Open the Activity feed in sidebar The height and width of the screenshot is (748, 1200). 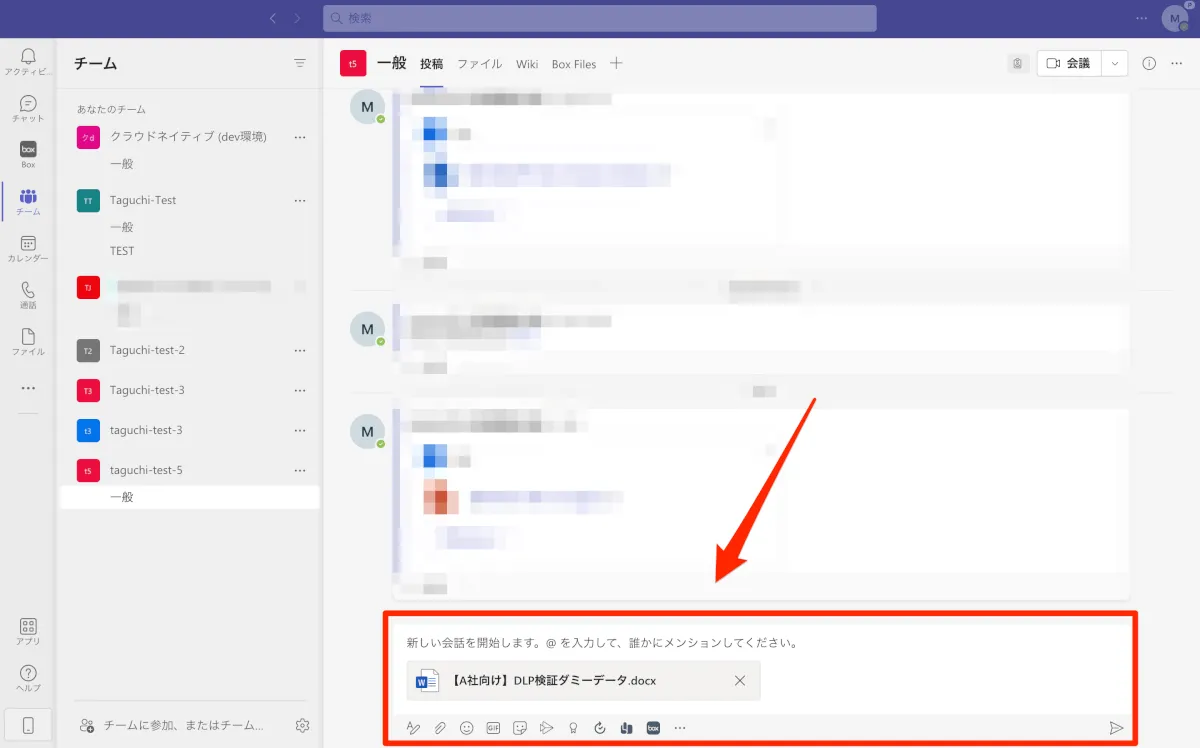[28, 61]
